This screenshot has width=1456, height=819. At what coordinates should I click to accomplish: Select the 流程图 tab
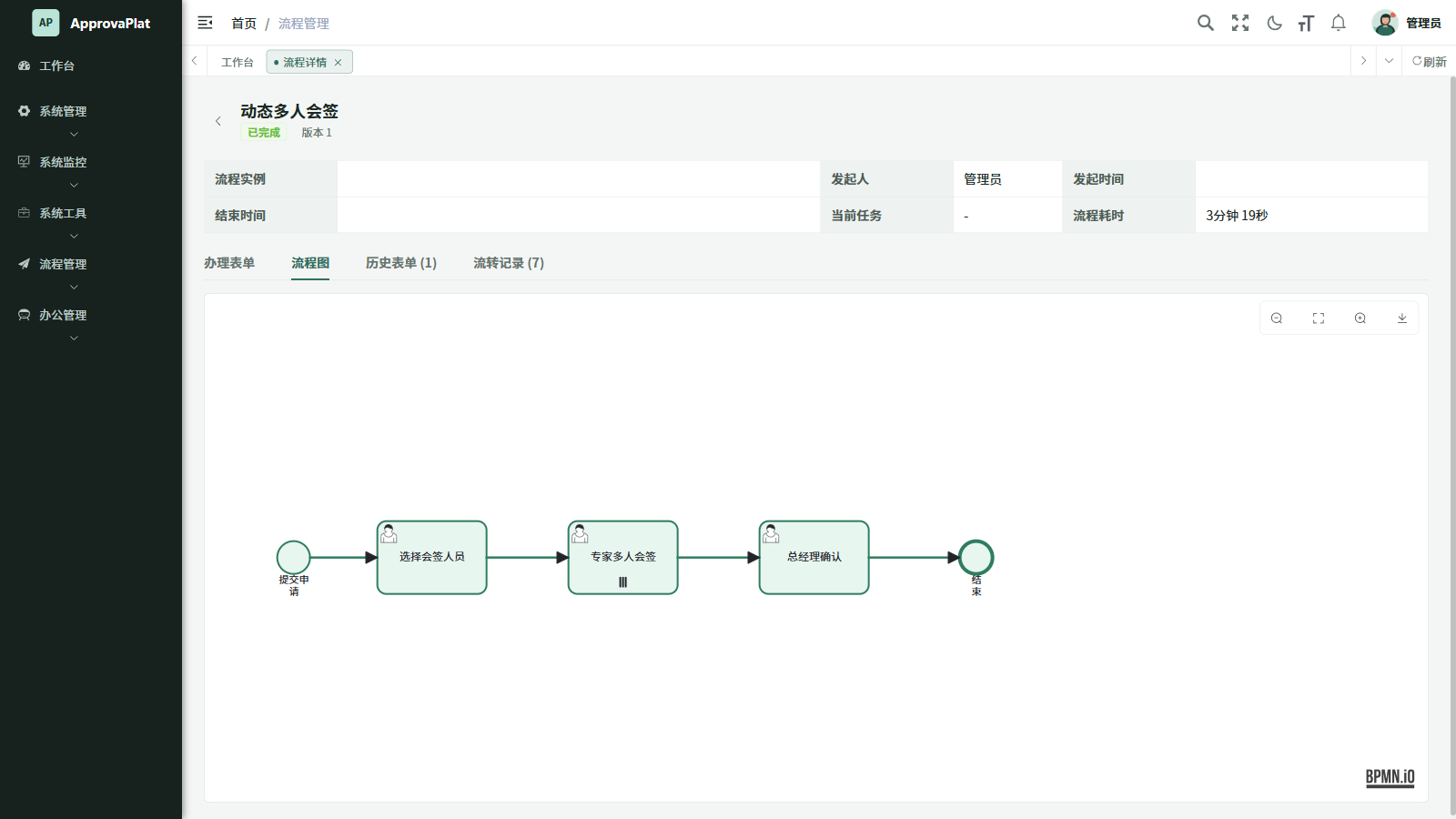click(310, 263)
